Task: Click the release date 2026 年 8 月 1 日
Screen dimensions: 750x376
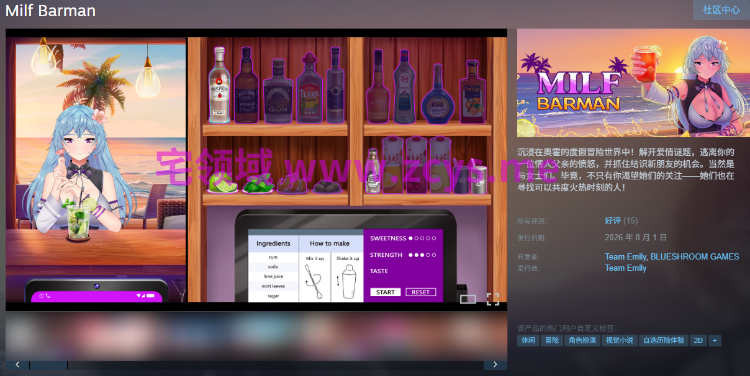Action: (x=635, y=237)
